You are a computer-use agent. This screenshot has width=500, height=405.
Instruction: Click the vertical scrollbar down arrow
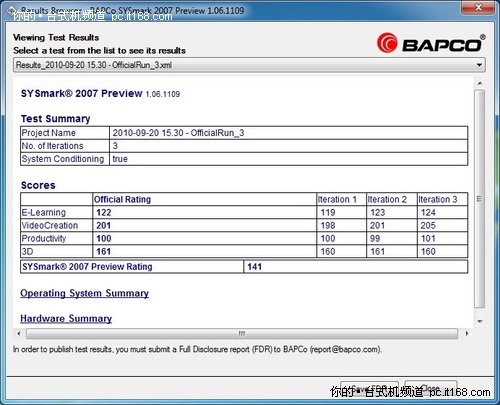[x=480, y=321]
